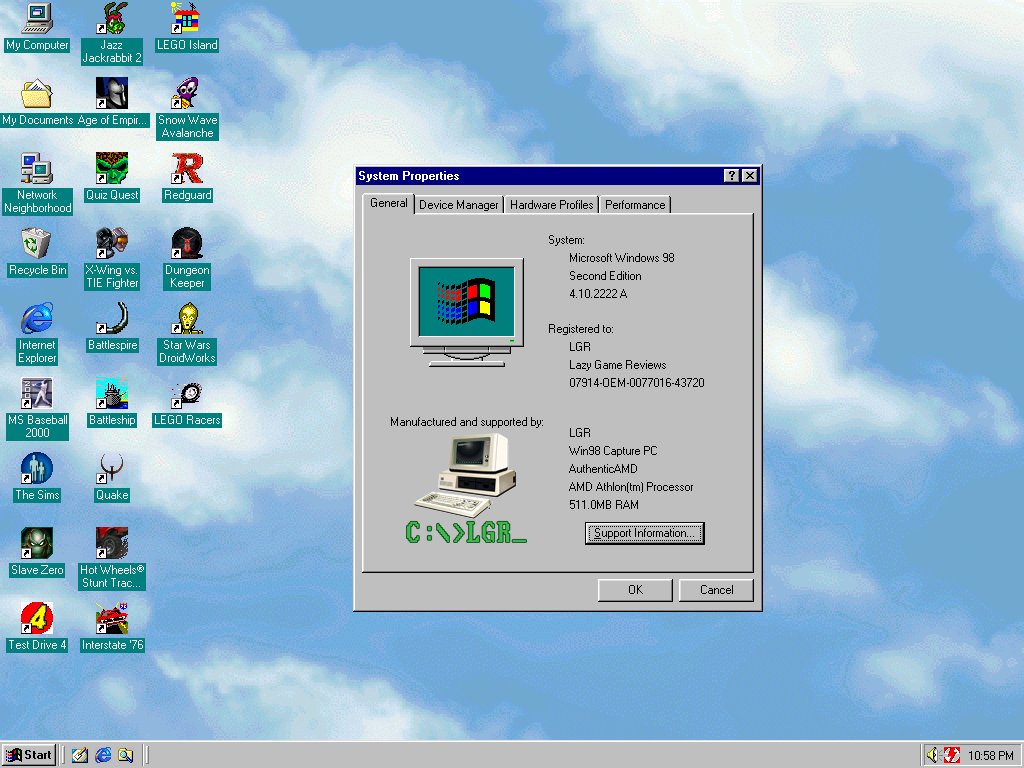Click the red tray icon beside volume

coord(952,756)
